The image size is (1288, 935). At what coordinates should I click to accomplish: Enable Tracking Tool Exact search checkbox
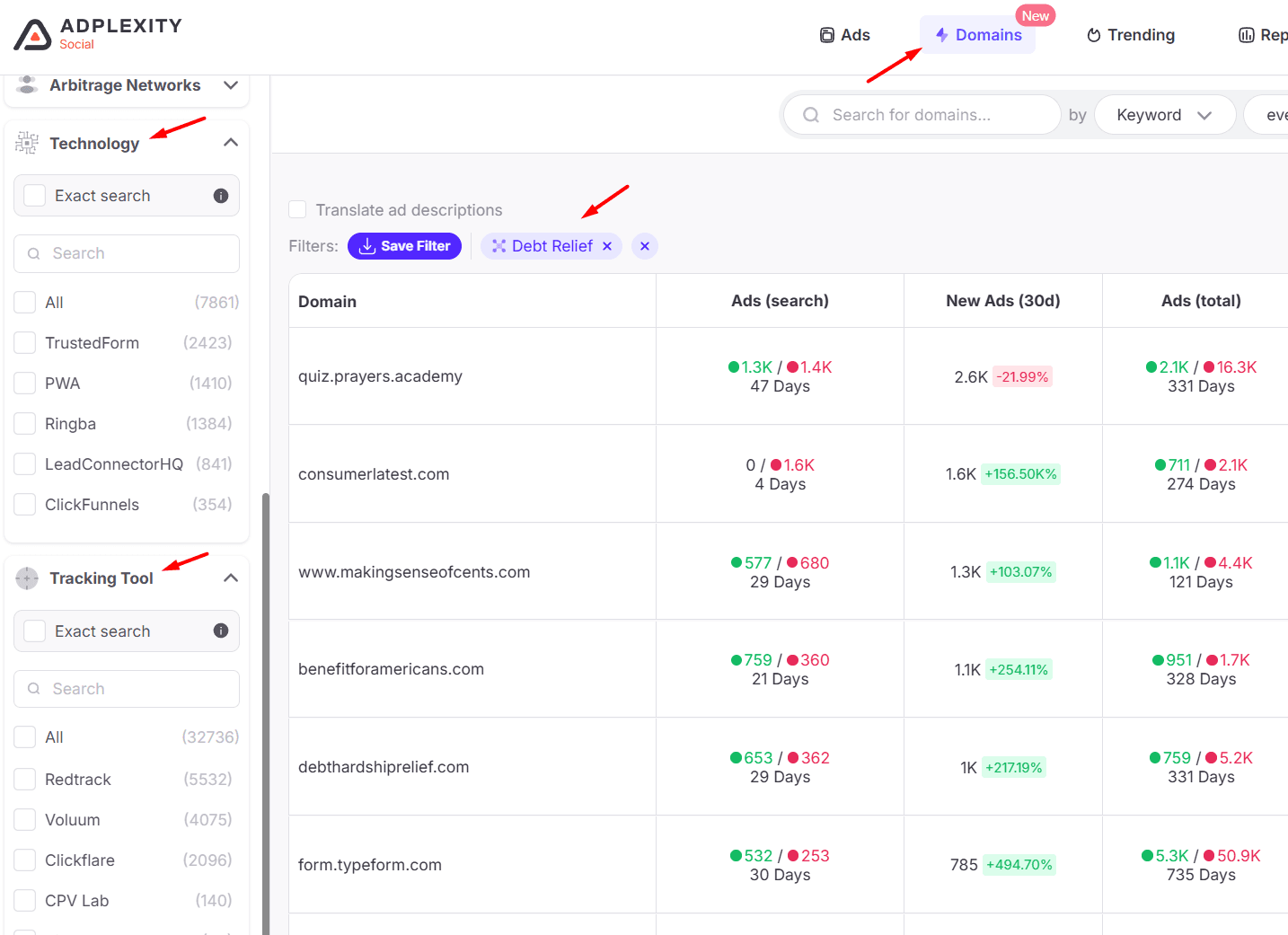pos(35,631)
